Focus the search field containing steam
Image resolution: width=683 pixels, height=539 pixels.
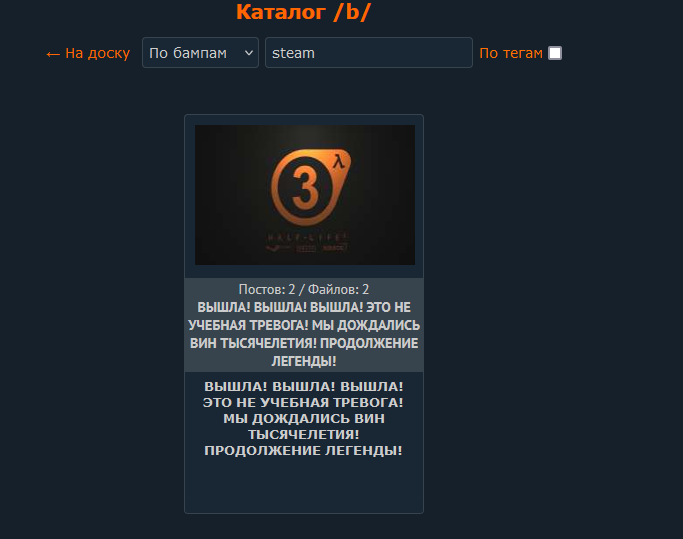point(369,53)
